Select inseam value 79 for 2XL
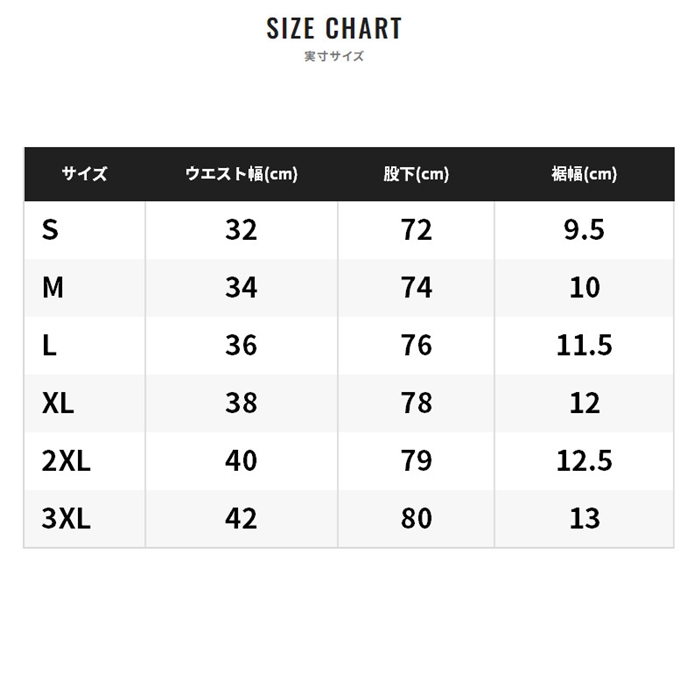The image size is (700, 700). pos(415,460)
